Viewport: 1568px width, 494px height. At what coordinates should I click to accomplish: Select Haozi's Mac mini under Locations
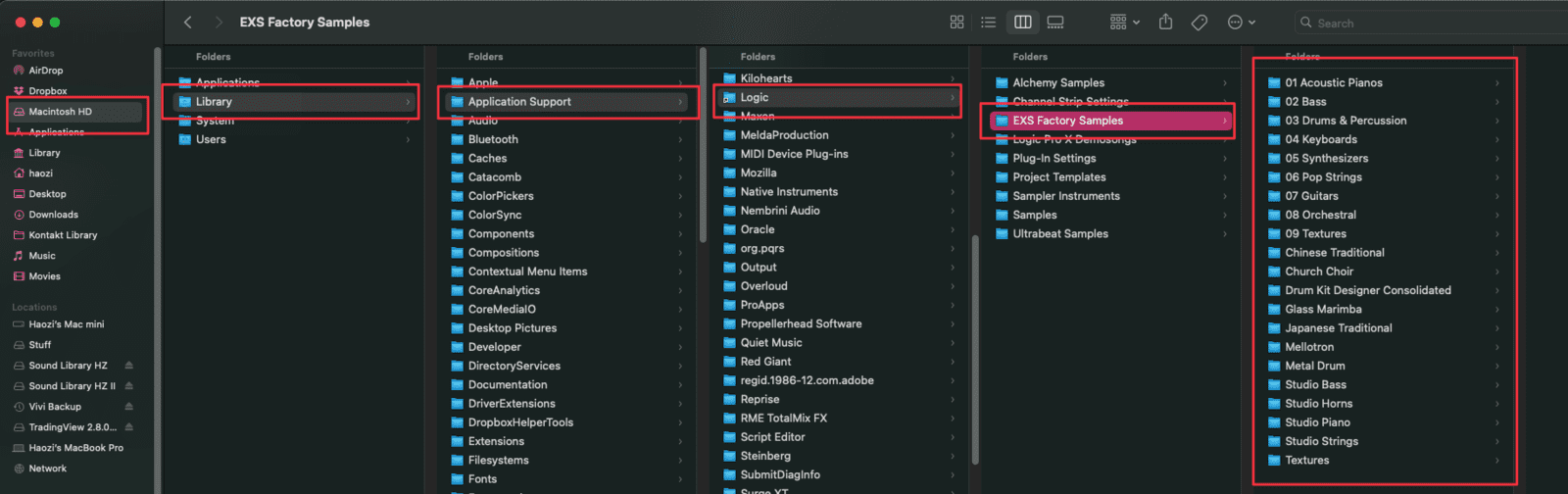point(66,324)
